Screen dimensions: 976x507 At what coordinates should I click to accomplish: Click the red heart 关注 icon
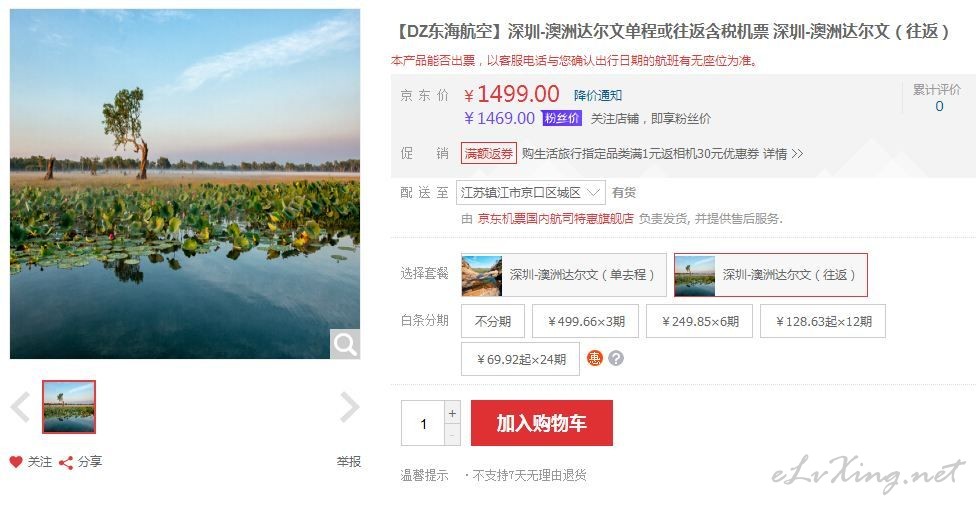(x=16, y=462)
